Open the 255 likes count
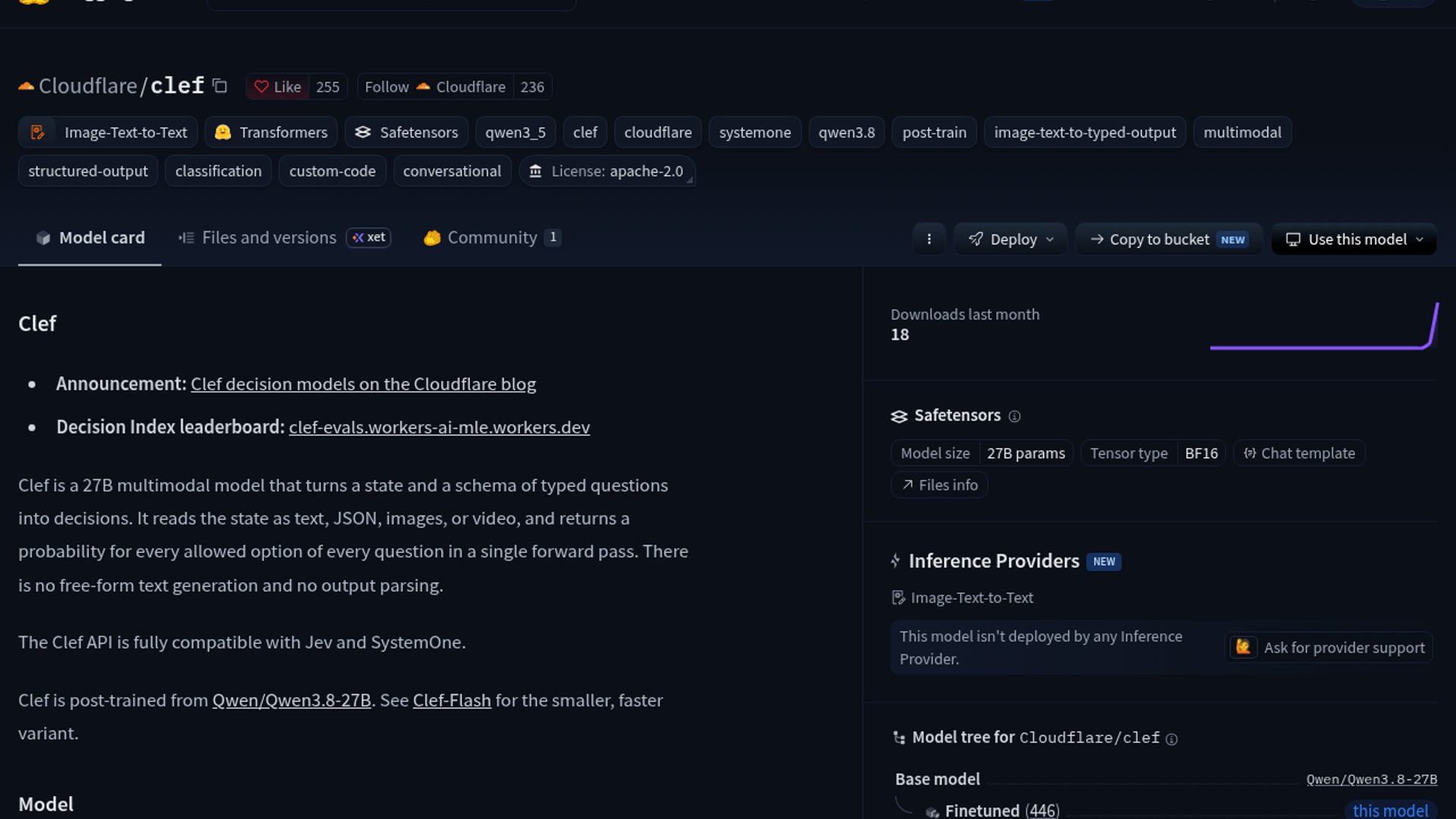 click(328, 86)
